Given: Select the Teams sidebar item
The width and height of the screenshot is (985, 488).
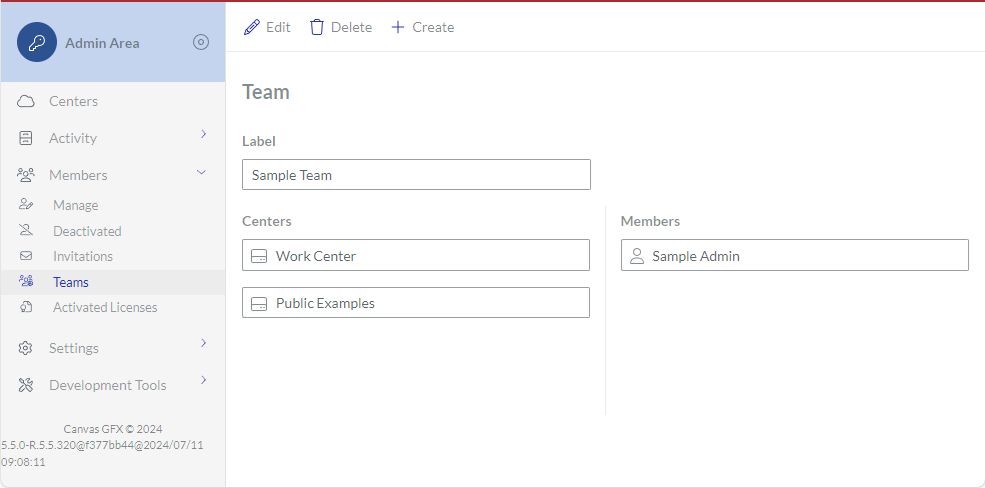Looking at the screenshot, I should [113, 283].
